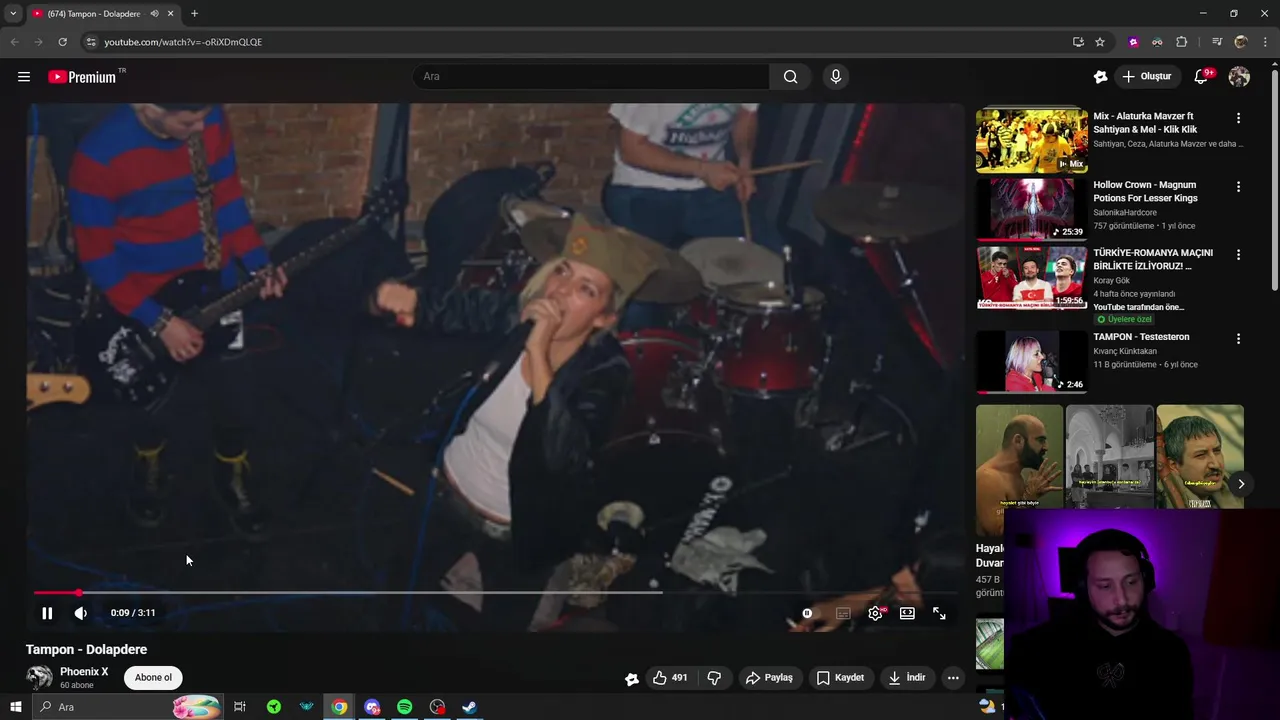Open YouTube notifications bell
The width and height of the screenshot is (1280, 720).
1201,77
